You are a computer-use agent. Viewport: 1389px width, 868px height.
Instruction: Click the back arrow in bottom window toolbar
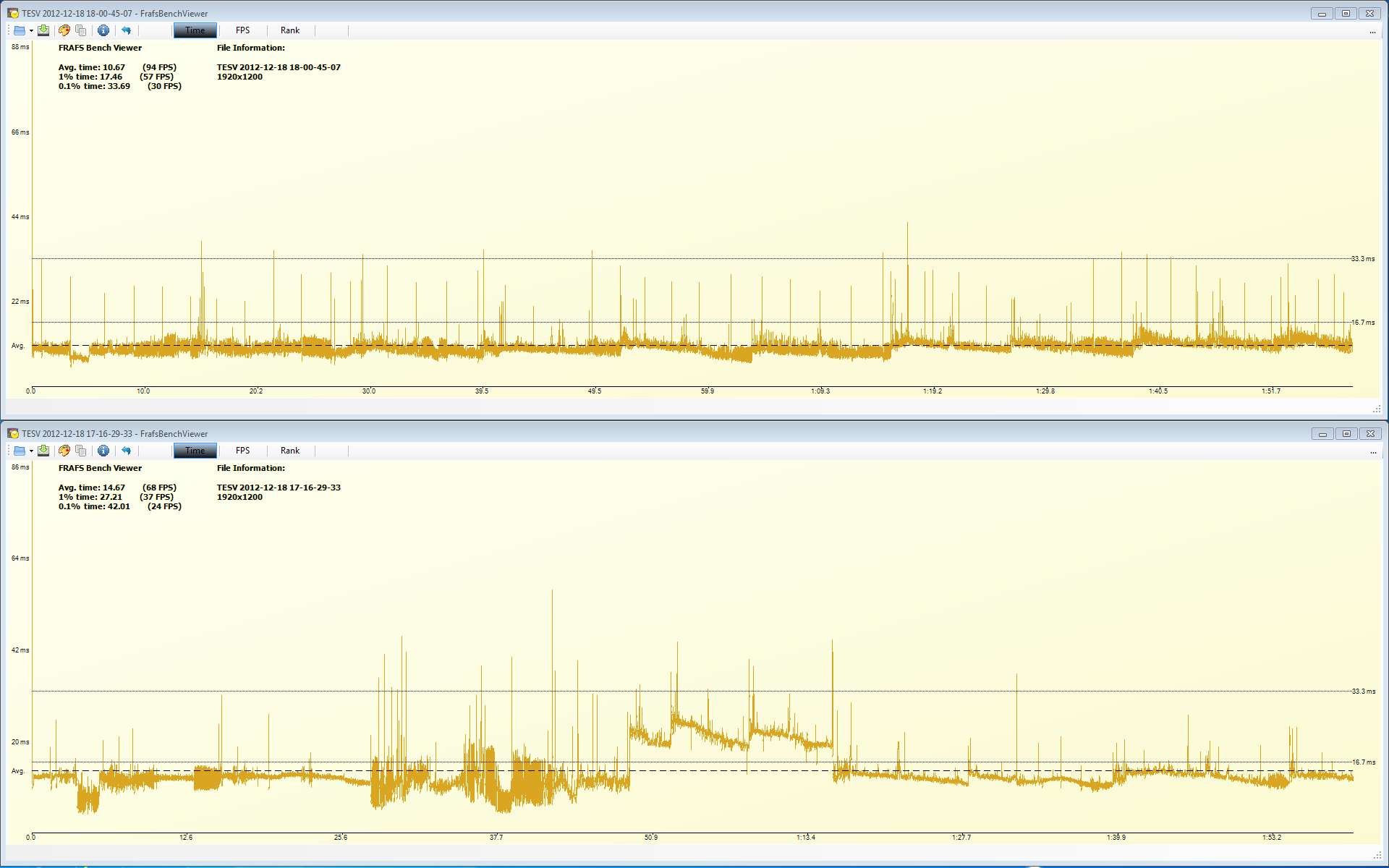point(127,451)
